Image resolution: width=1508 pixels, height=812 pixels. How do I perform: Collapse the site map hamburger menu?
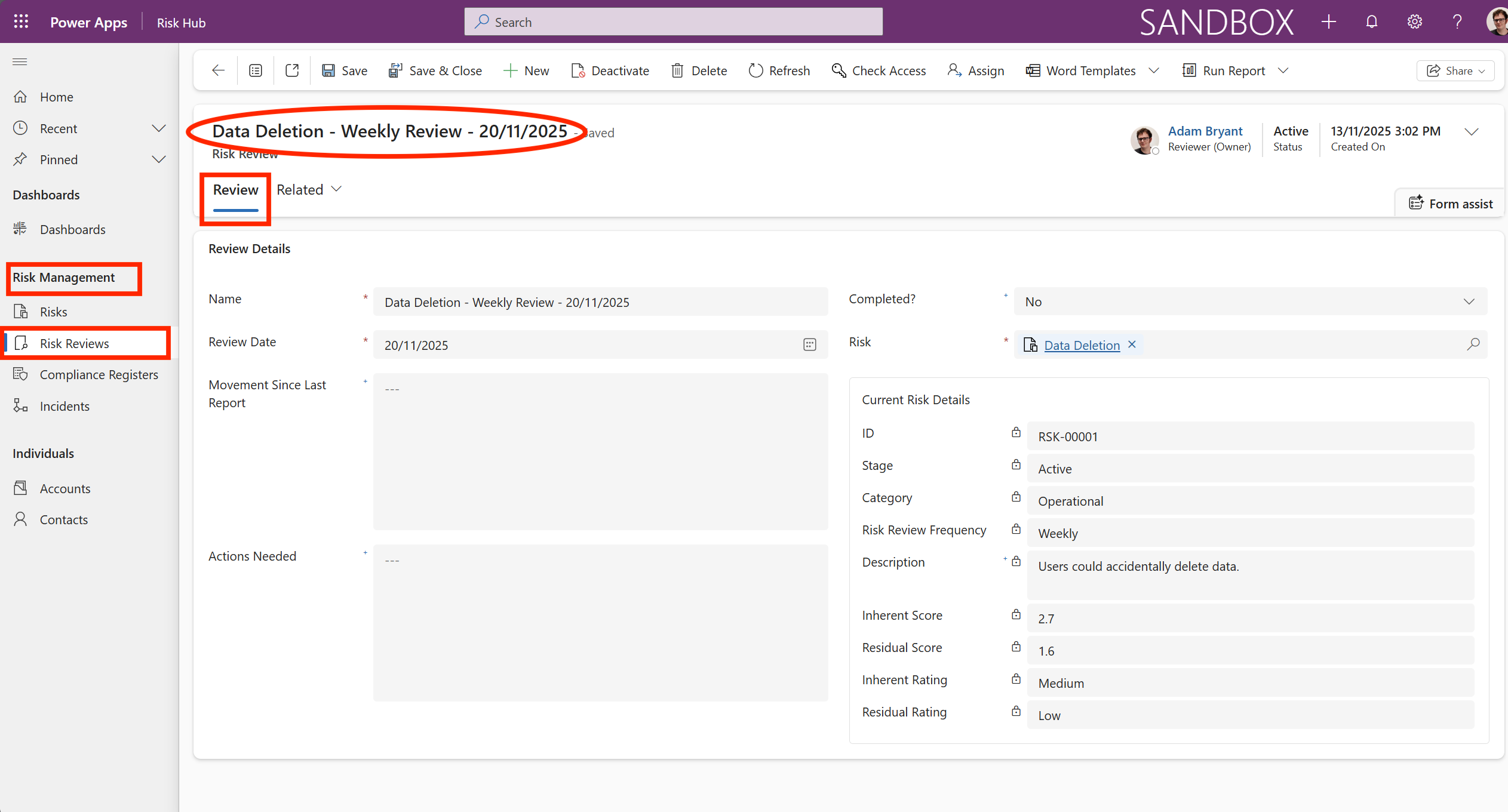(20, 61)
